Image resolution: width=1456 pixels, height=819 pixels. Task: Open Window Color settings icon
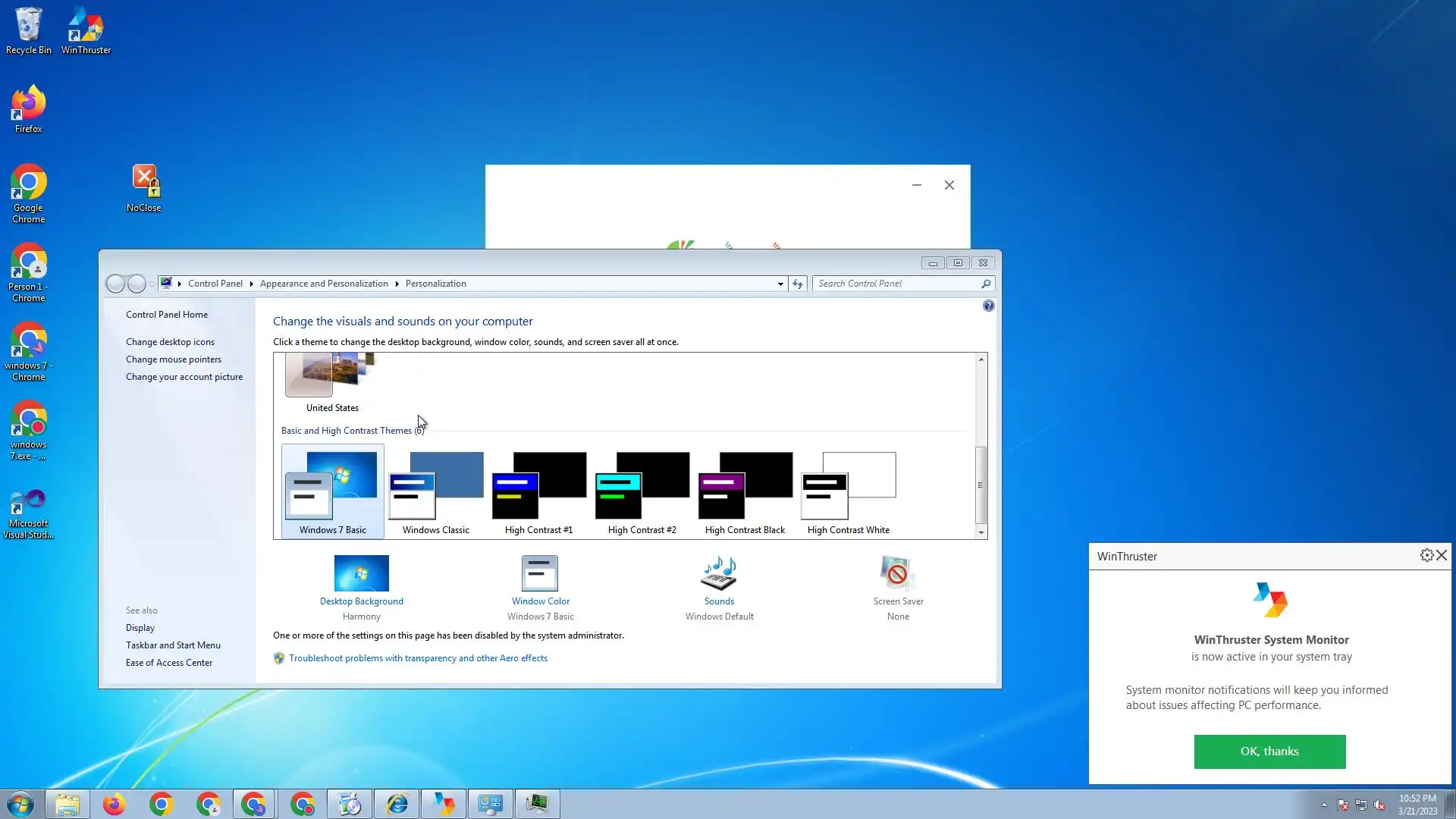540,573
